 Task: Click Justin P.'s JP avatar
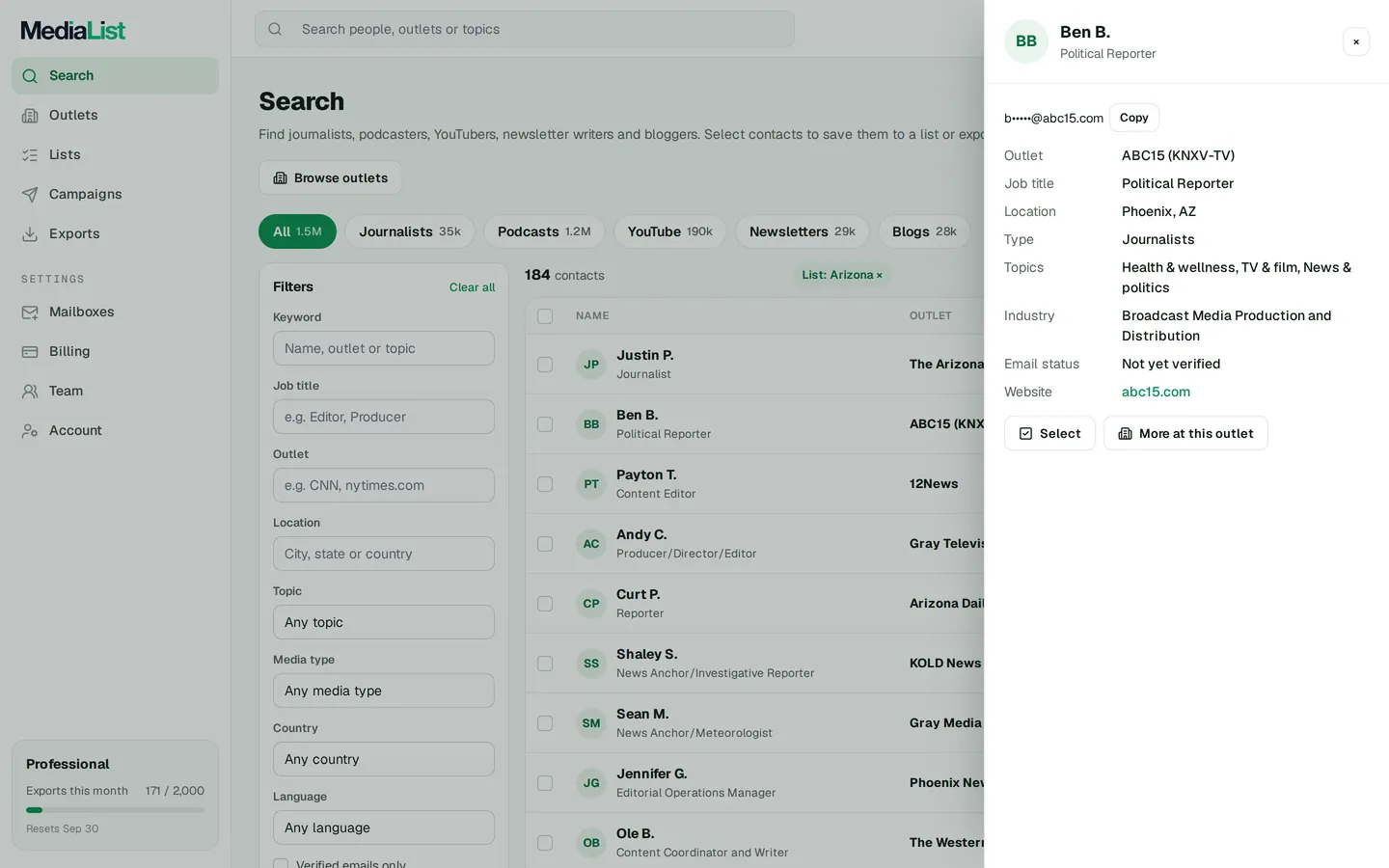click(x=591, y=365)
